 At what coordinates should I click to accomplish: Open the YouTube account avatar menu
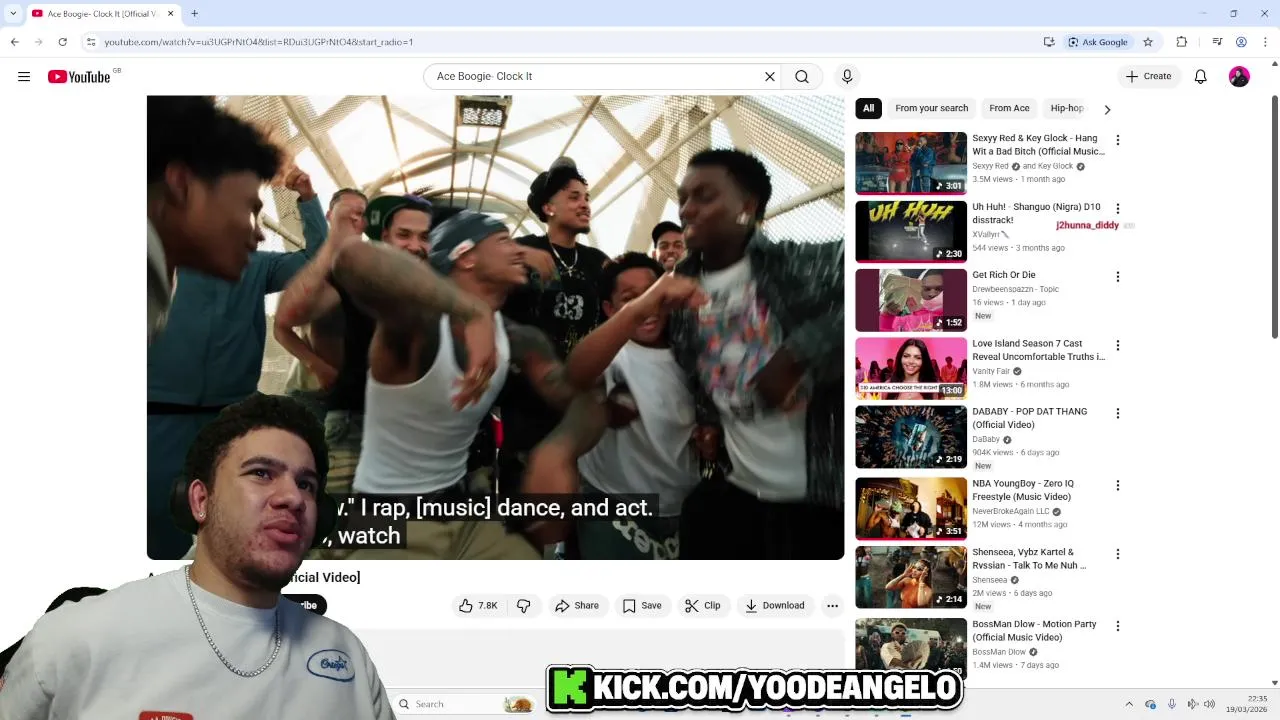pyautogui.click(x=1239, y=76)
